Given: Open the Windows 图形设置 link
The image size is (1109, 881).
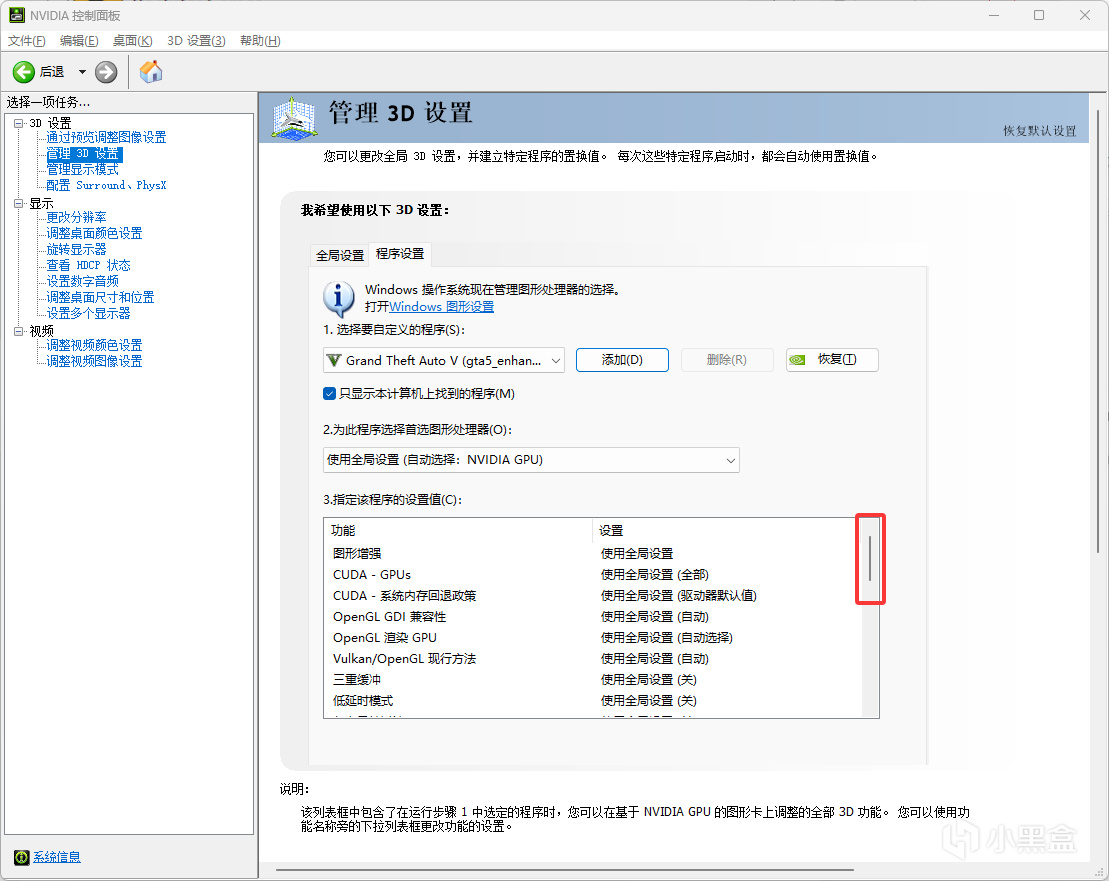Looking at the screenshot, I should (441, 307).
